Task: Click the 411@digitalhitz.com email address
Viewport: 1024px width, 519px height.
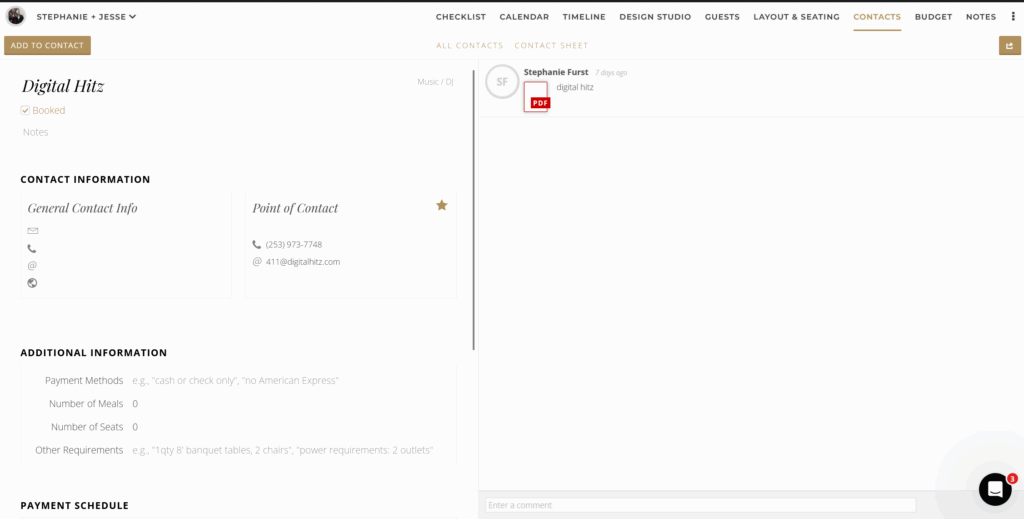Action: tap(303, 262)
